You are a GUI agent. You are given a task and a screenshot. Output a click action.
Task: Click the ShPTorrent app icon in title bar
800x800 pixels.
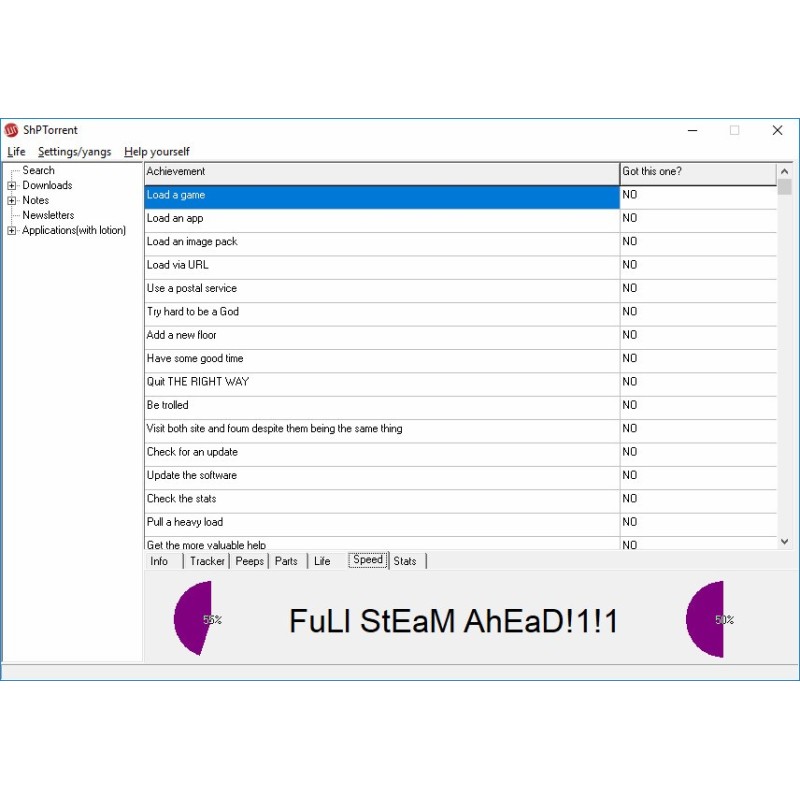coord(12,130)
